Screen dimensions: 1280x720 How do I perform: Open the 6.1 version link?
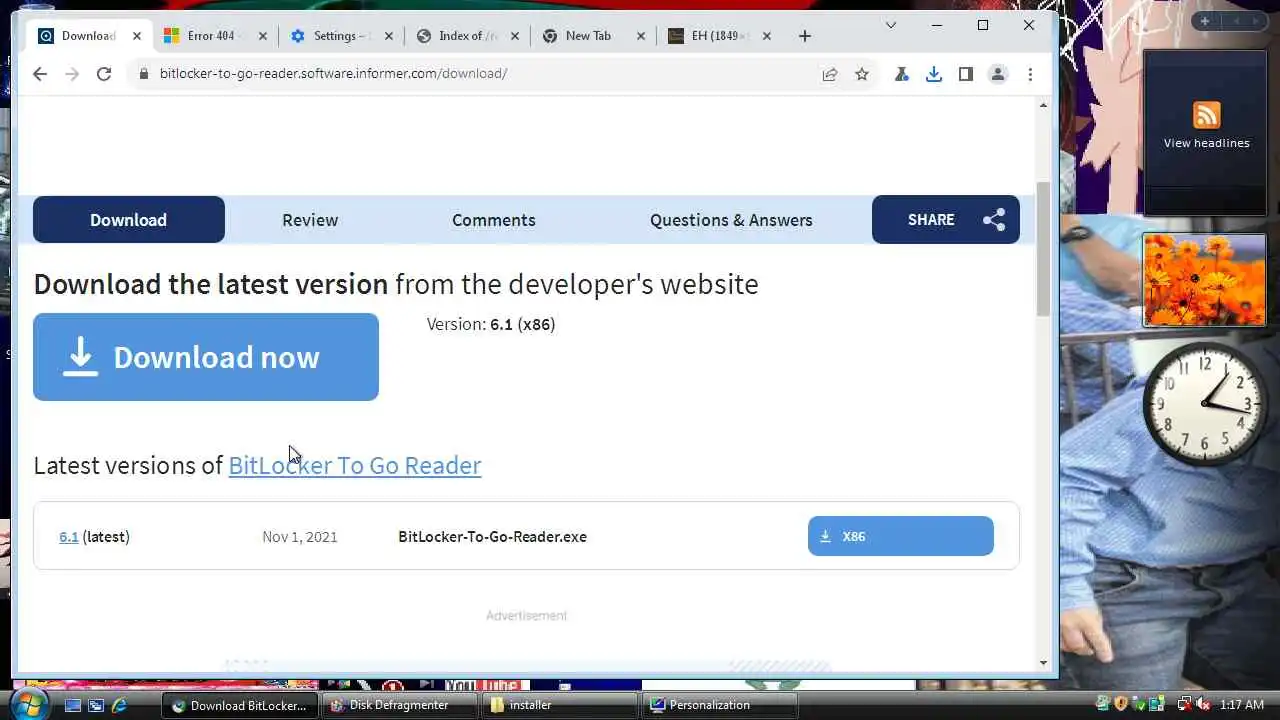coord(68,537)
